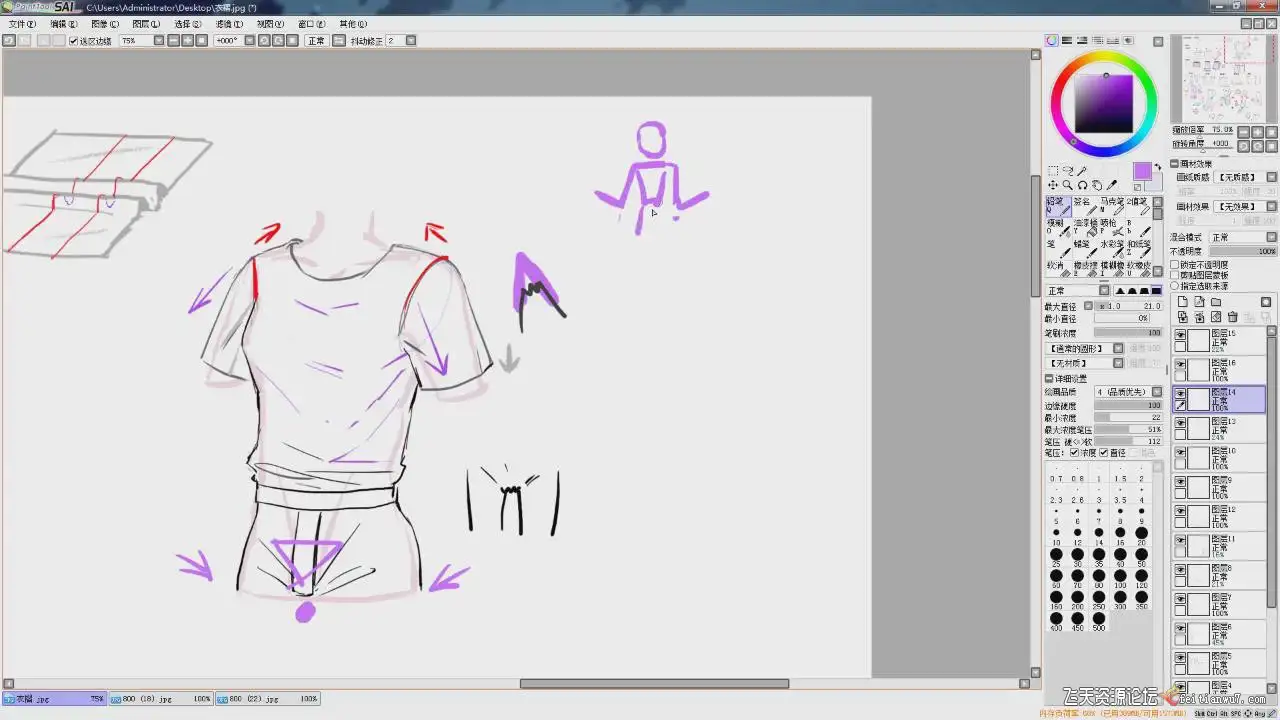
Task: Choose the 马克笔 marker brush
Action: [1112, 206]
